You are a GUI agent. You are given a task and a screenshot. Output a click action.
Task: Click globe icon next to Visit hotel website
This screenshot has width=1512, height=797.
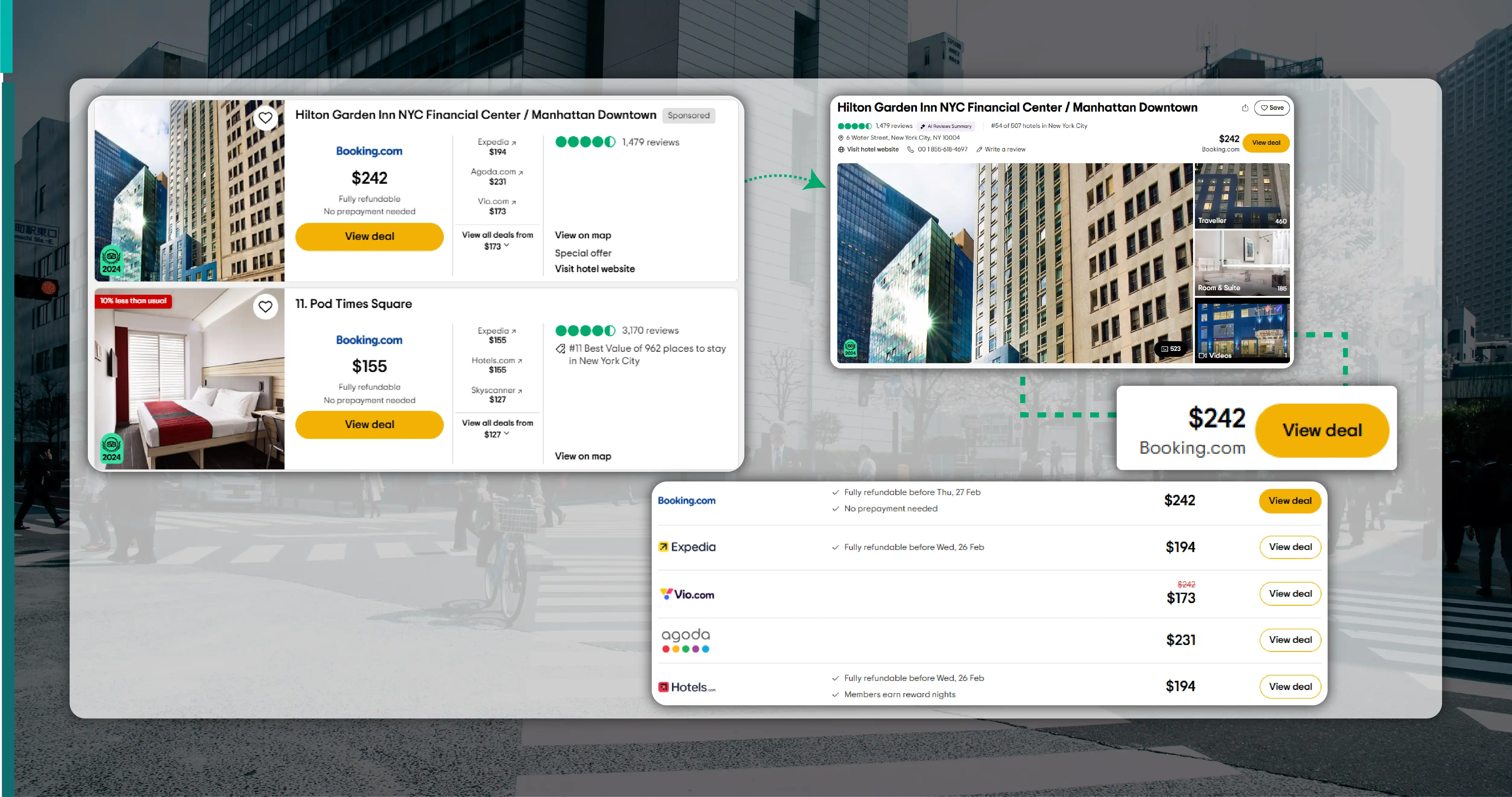pos(841,150)
